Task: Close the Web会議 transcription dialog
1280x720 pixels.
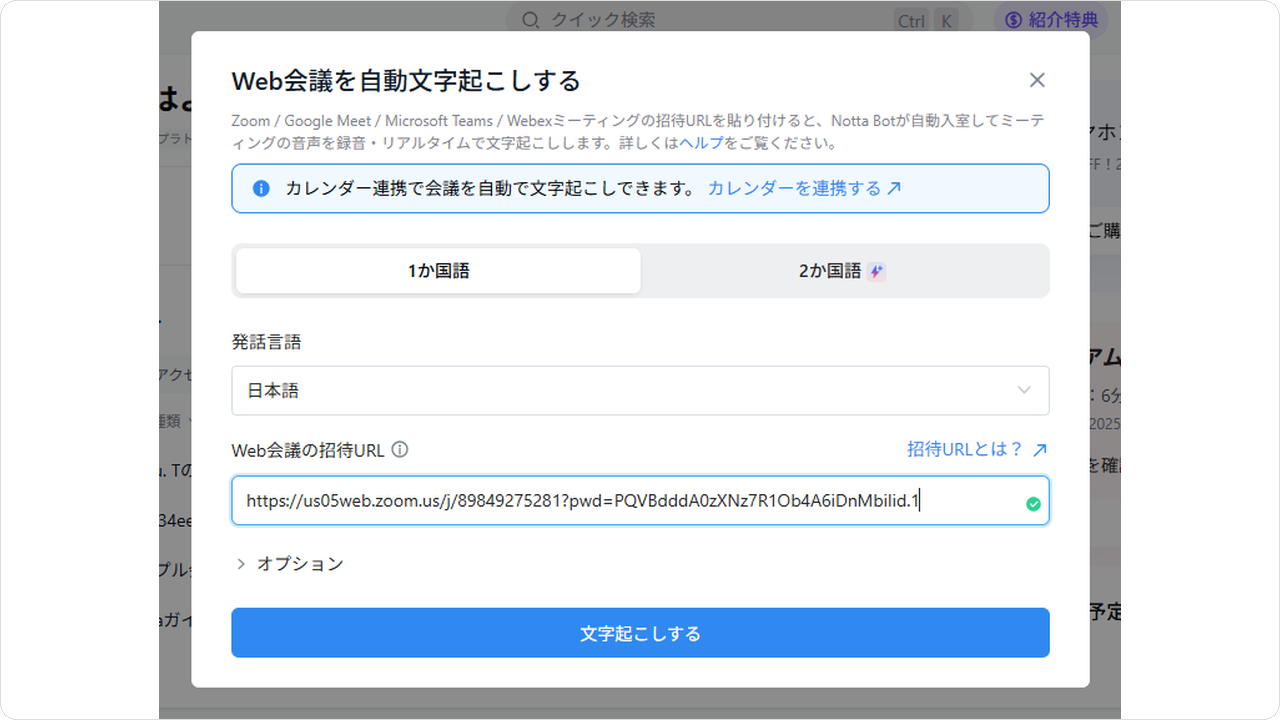Action: pos(1037,80)
